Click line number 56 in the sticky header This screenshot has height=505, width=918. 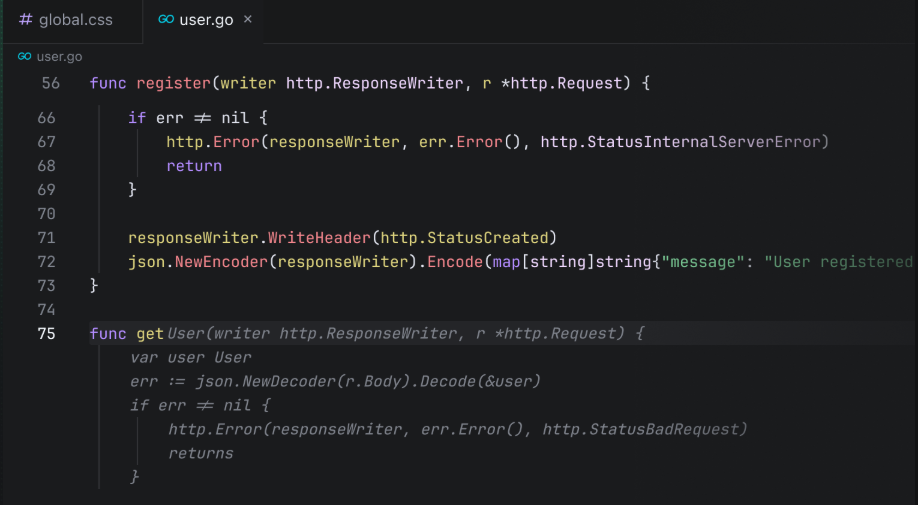(x=50, y=83)
